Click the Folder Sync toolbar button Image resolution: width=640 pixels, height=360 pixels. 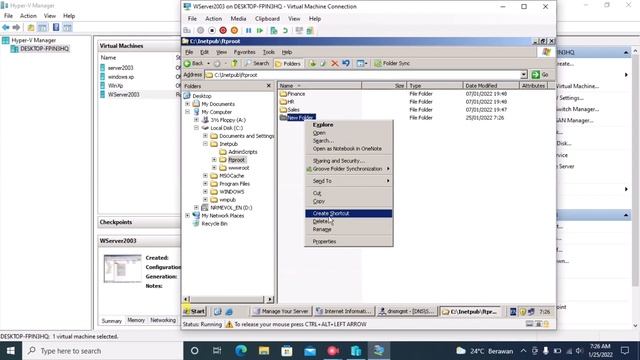point(392,63)
